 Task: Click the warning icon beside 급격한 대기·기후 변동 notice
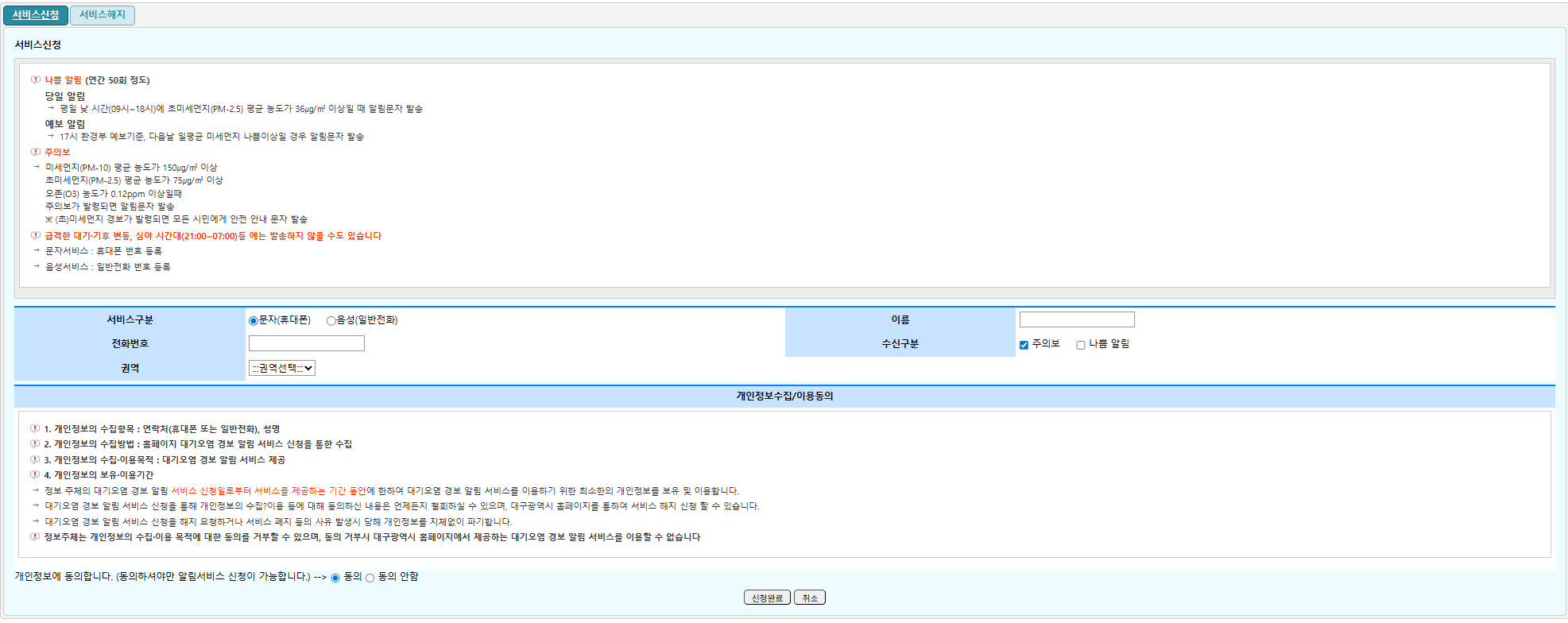point(36,235)
